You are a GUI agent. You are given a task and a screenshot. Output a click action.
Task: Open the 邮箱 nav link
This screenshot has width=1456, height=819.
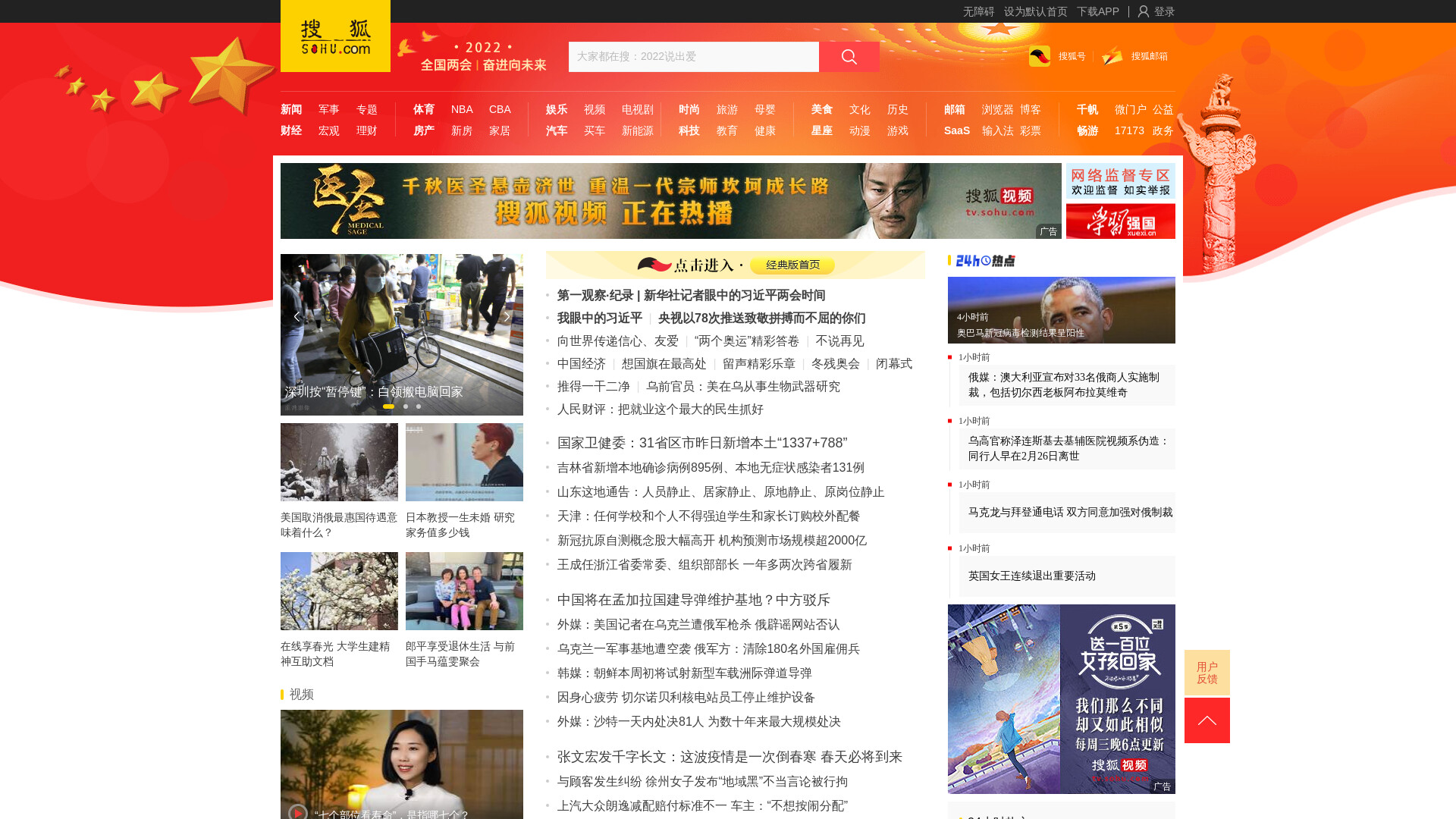[955, 109]
